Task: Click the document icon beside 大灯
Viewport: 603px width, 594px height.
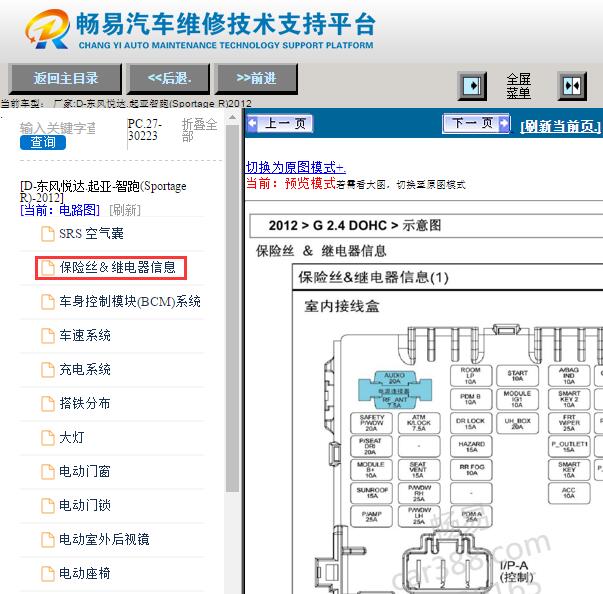Action: [x=48, y=437]
